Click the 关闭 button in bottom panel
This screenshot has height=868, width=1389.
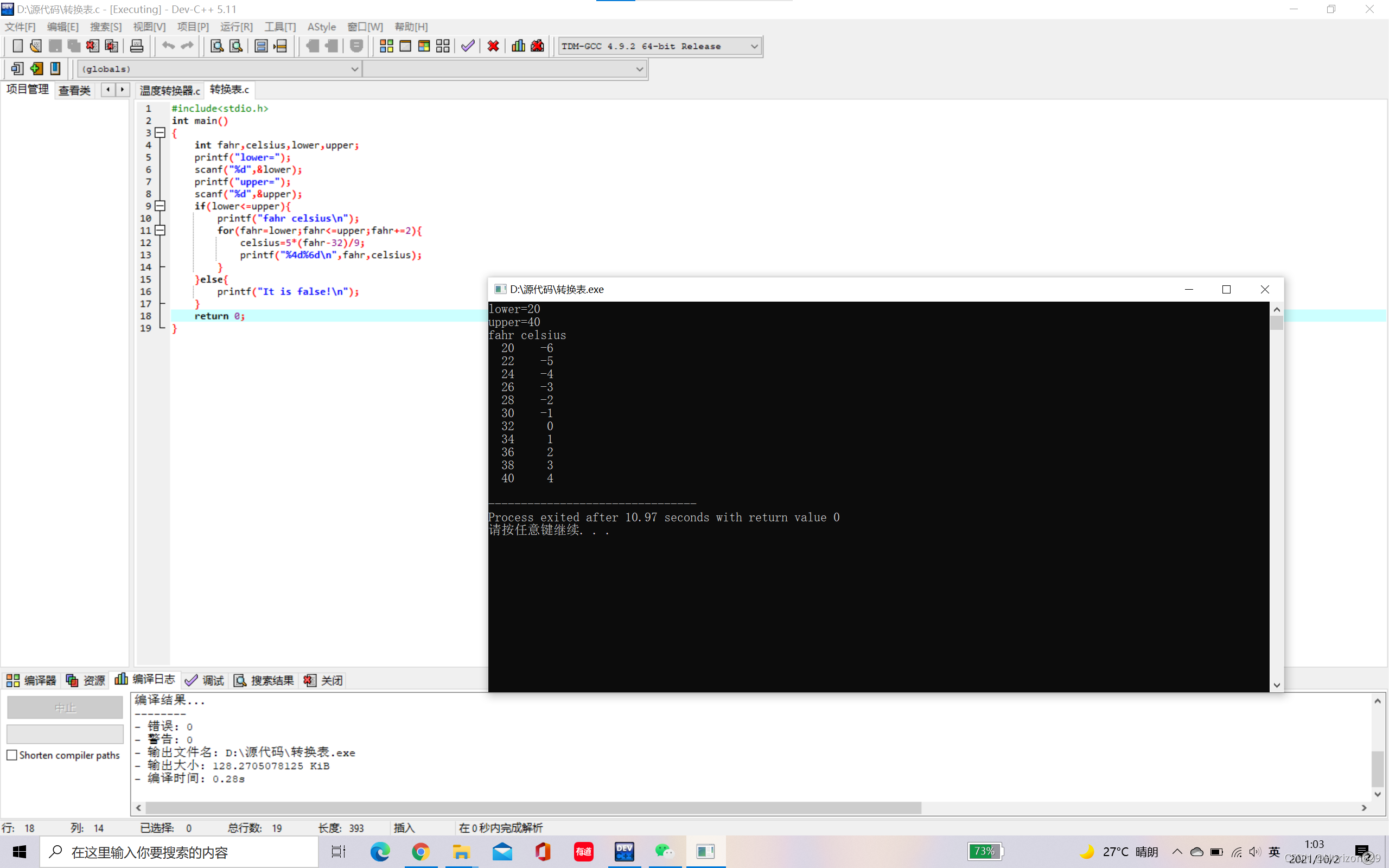tap(324, 680)
